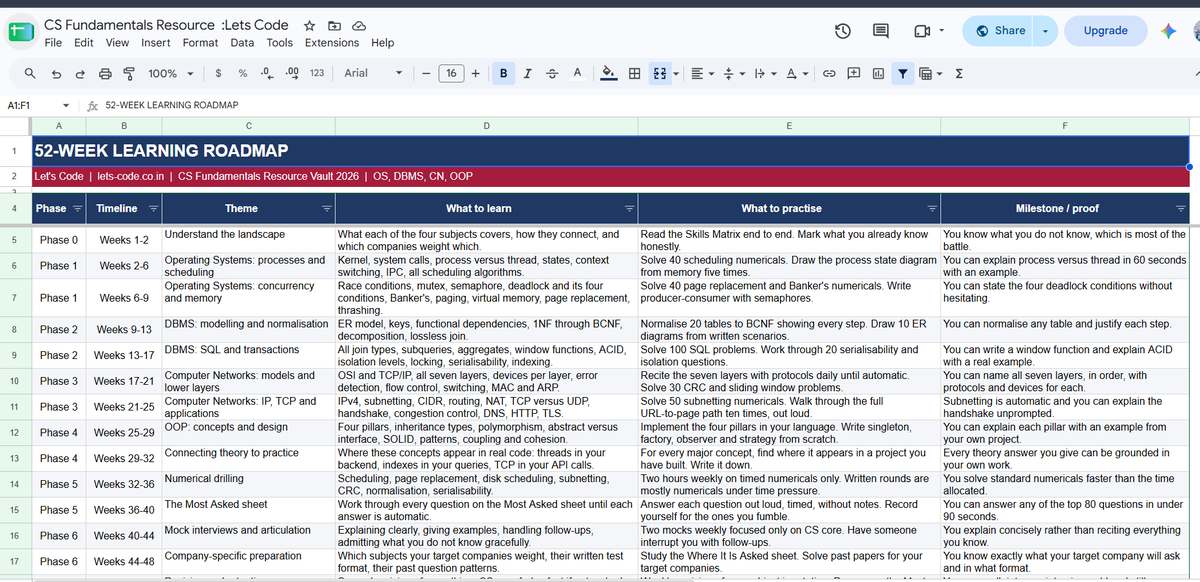Select cell 'Weeks 17-21'
Image resolution: width=1200 pixels, height=582 pixels.
point(124,381)
